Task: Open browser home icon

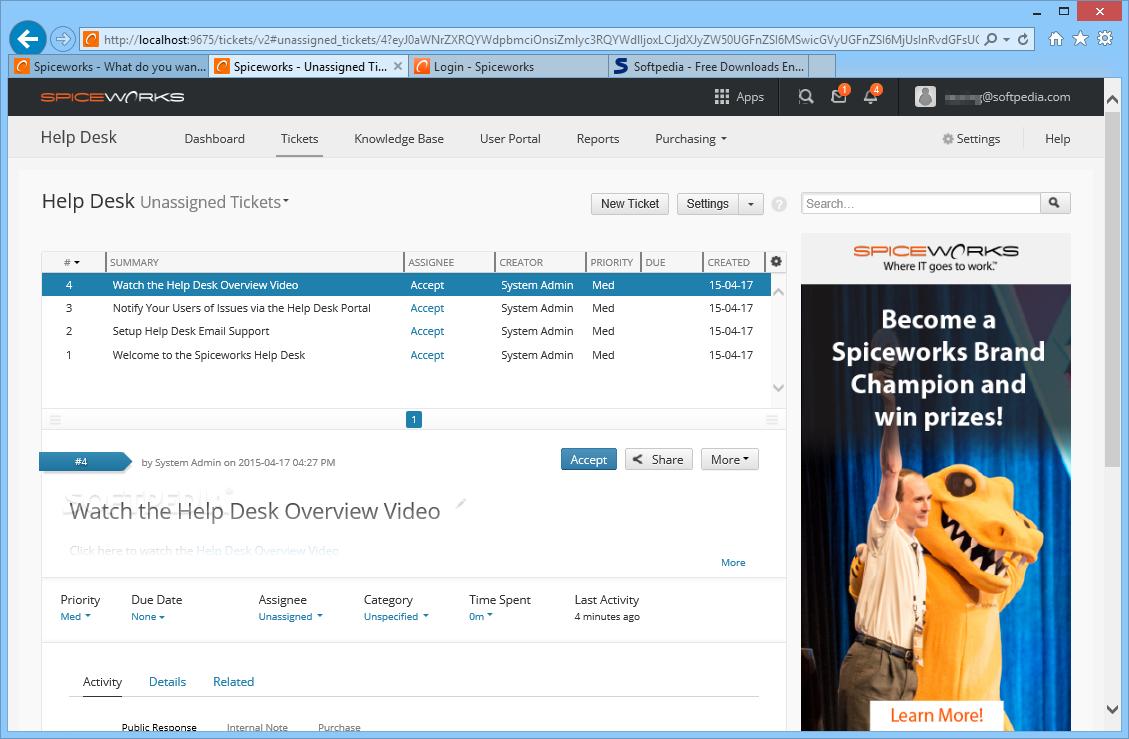Action: coord(1056,39)
